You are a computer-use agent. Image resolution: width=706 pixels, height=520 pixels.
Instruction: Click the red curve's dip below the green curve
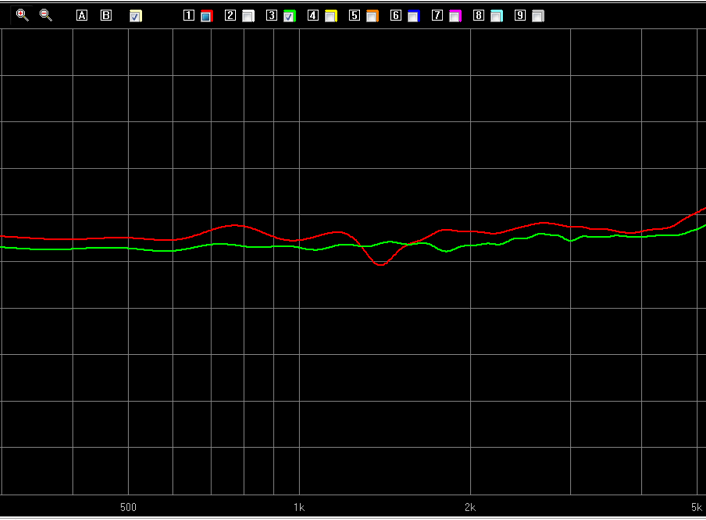380,264
